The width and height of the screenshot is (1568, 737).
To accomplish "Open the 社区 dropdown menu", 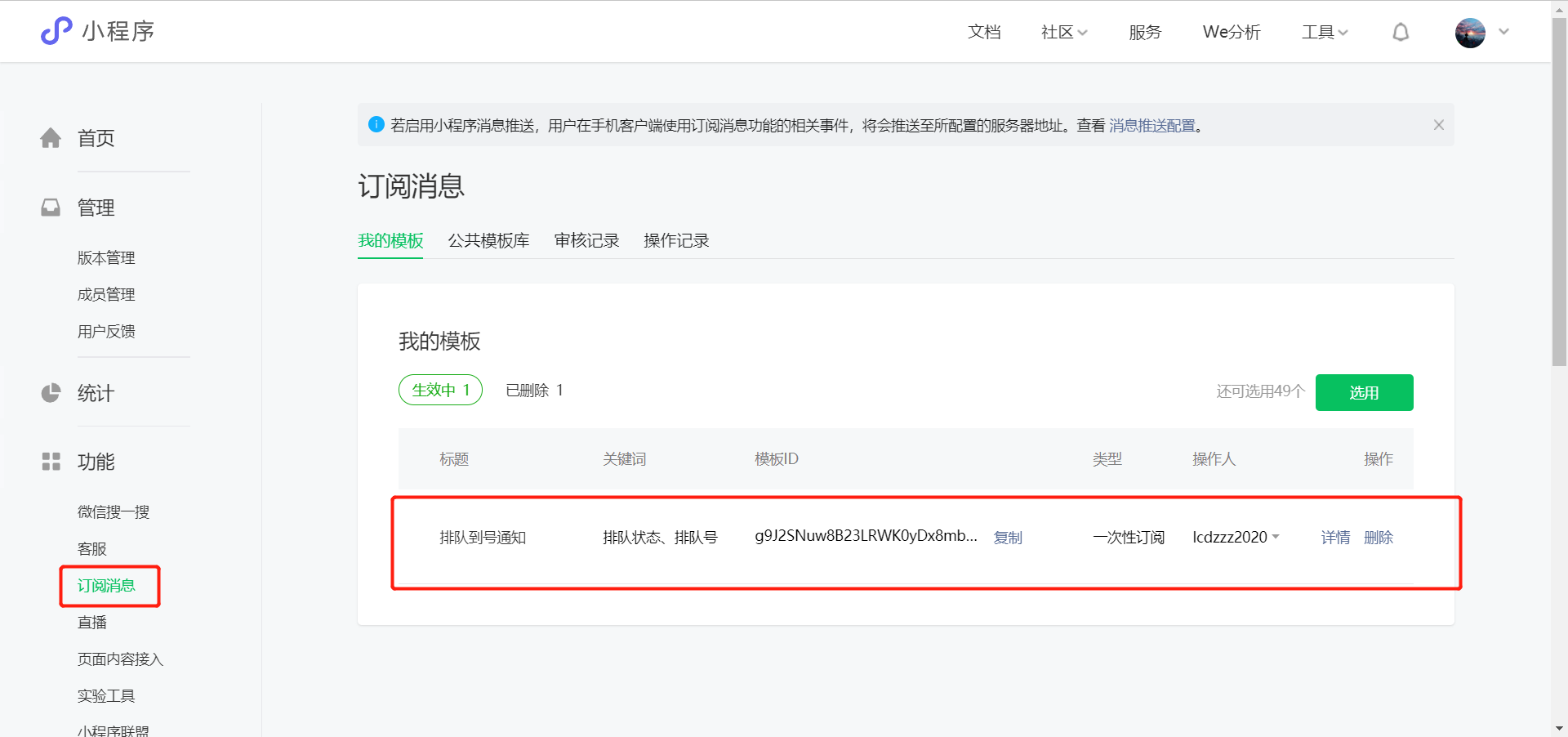I will (1064, 32).
